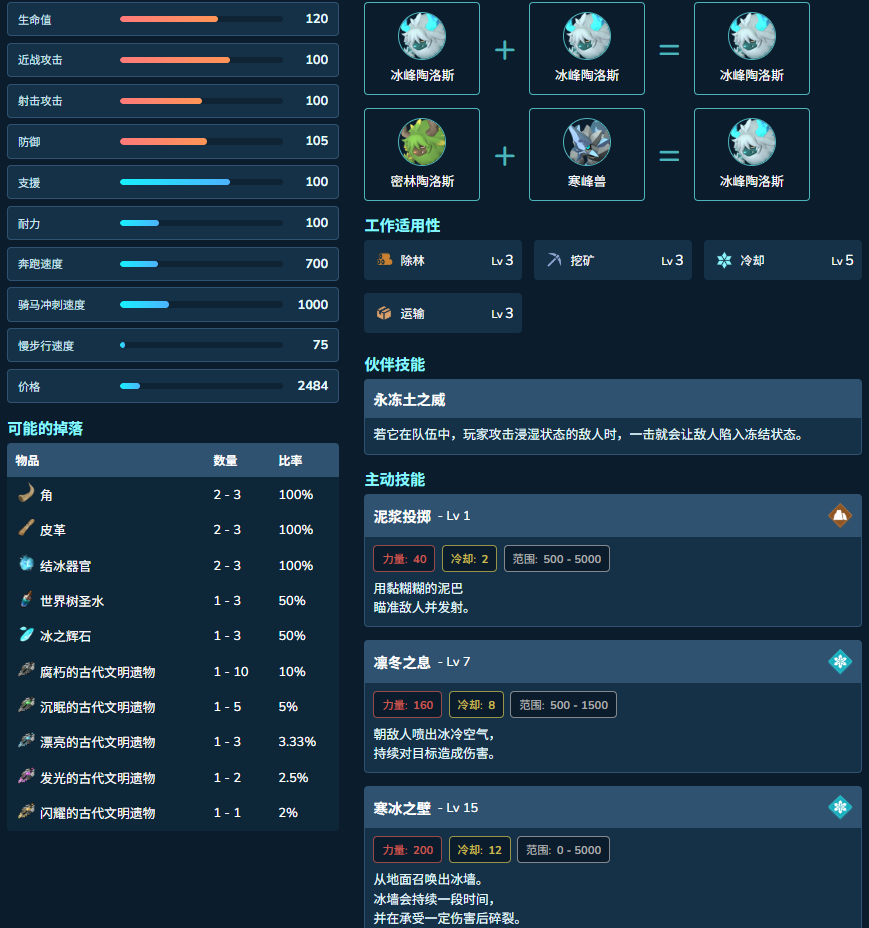Open the 冰之辉石 item link
The height and width of the screenshot is (928, 869).
click(66, 636)
